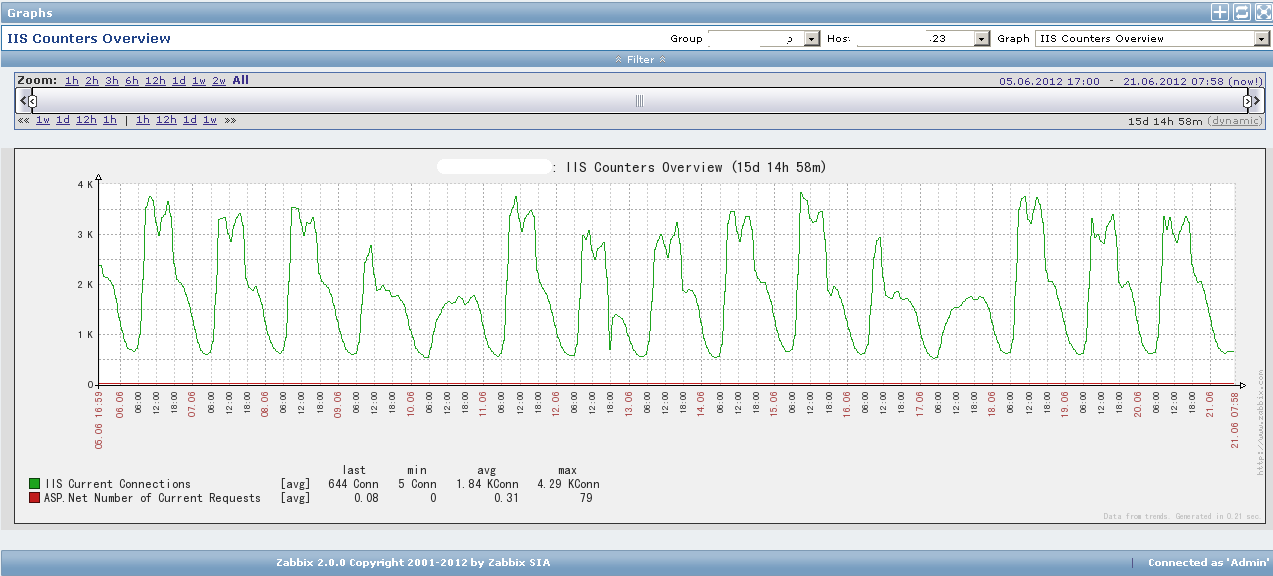The width and height of the screenshot is (1273, 576).
Task: Set zoom to 3h
Action: (112, 81)
